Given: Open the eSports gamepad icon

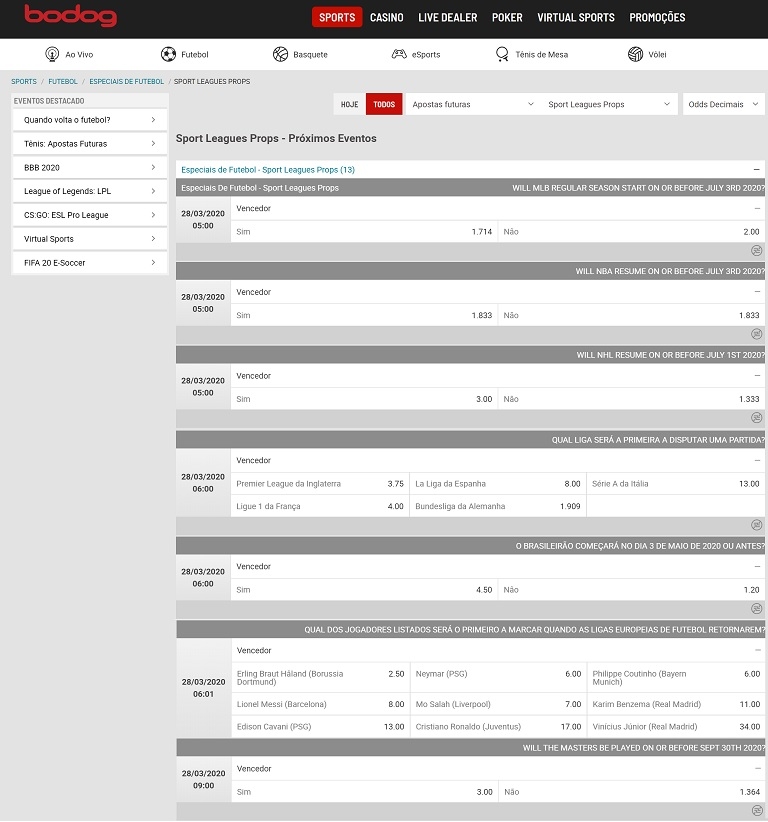Looking at the screenshot, I should (399, 54).
